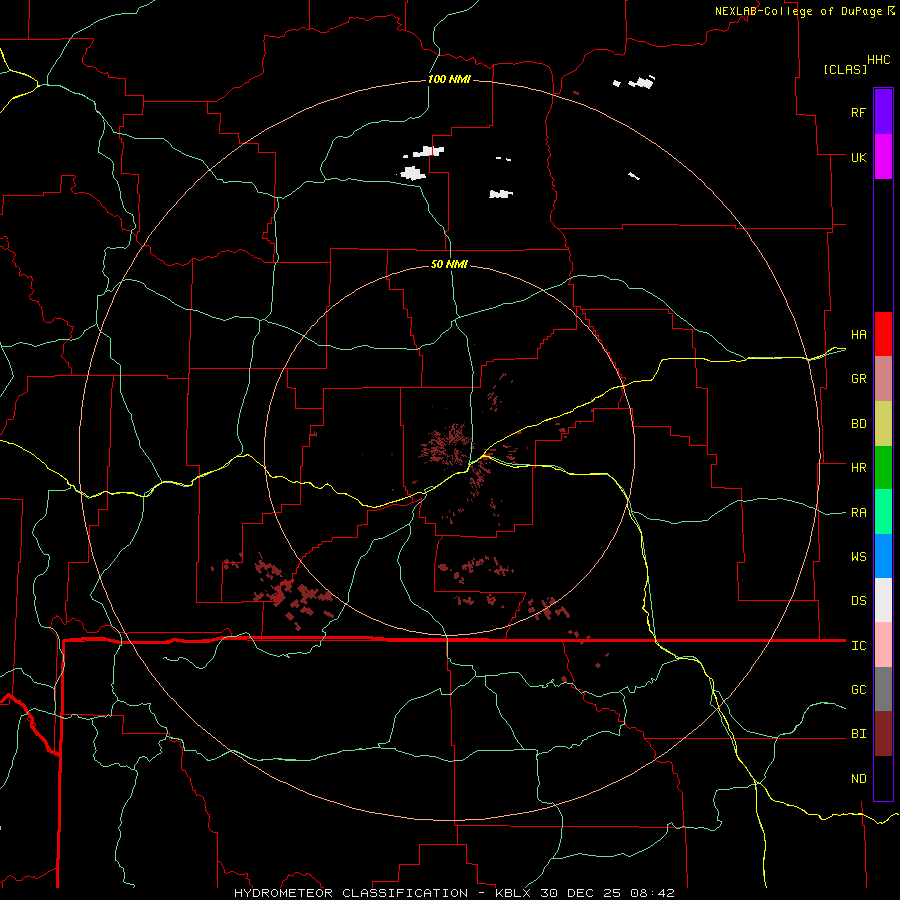Screen dimensions: 900x900
Task: Click the "IC" legend label
Action: click(858, 646)
